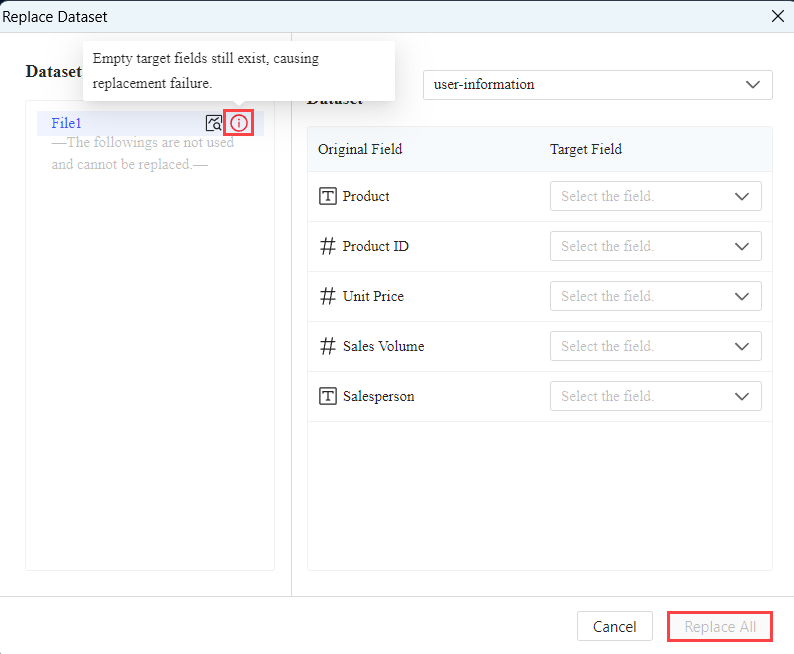Viewport: 794px width, 654px height.
Task: Click the 'Empty target fields still exist' tooltip
Action: click(239, 71)
